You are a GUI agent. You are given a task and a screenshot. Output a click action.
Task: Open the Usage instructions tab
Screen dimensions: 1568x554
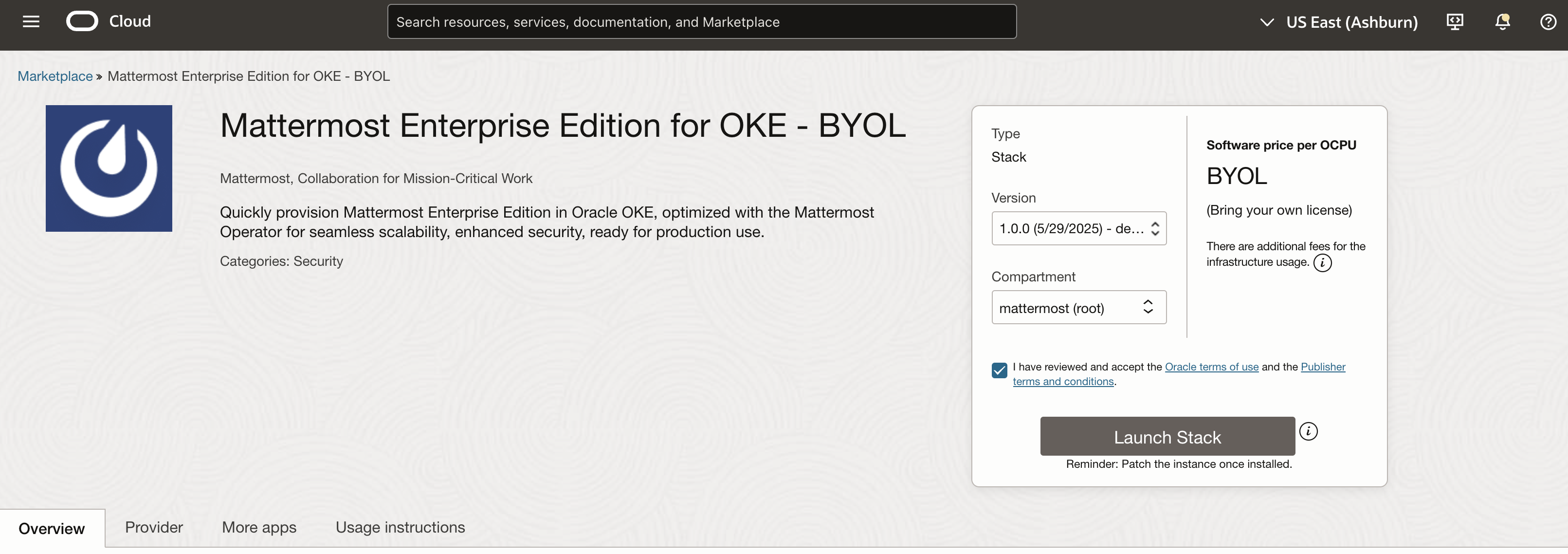[x=400, y=527]
